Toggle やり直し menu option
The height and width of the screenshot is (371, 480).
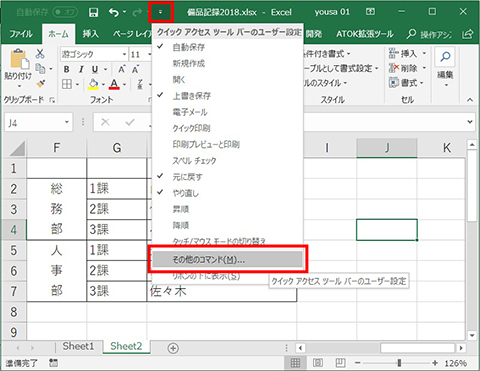(x=227, y=193)
